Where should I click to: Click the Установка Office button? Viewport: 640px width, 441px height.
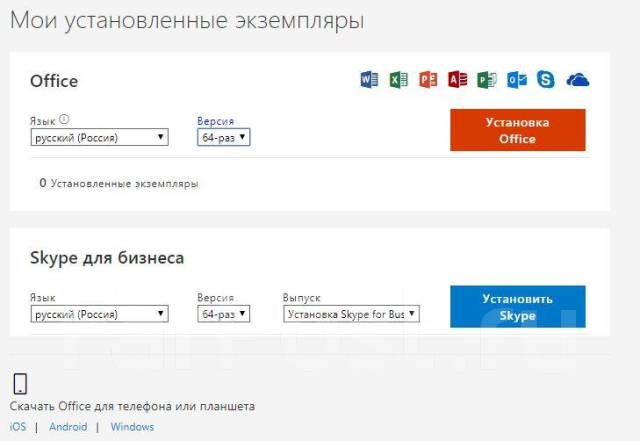pos(518,130)
